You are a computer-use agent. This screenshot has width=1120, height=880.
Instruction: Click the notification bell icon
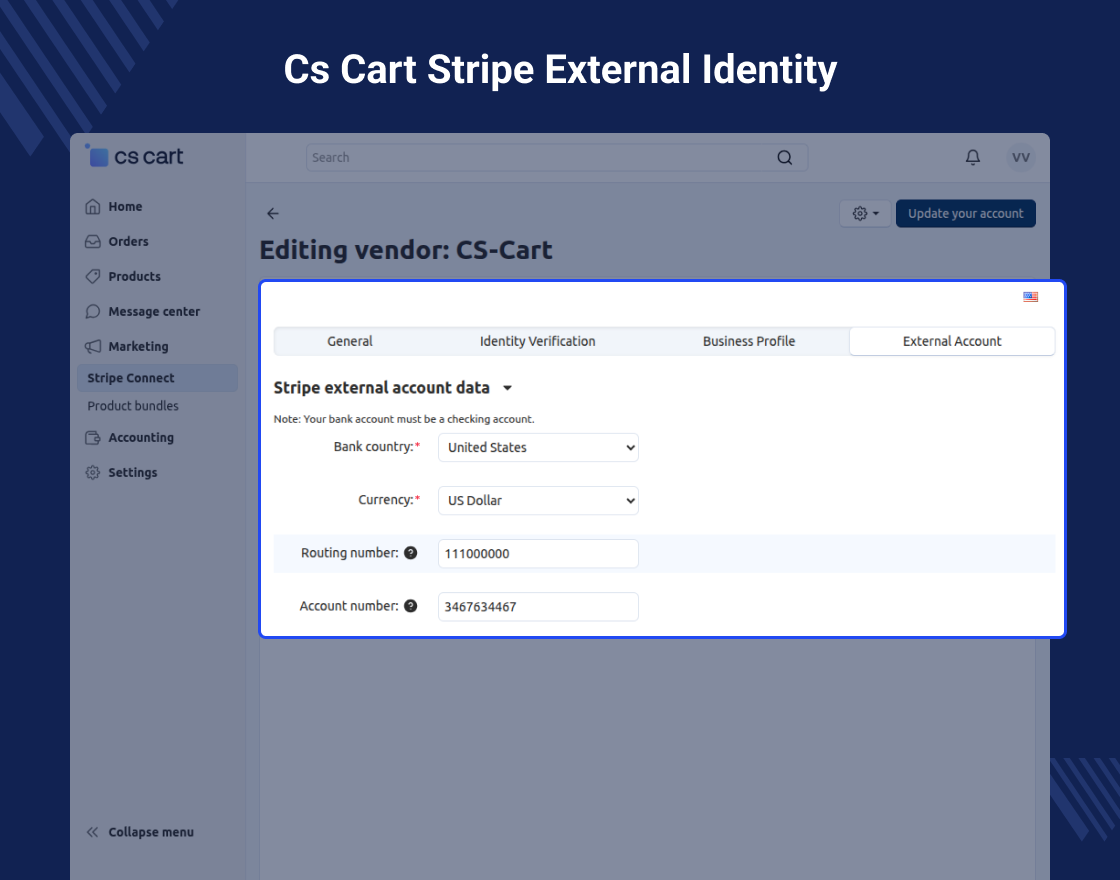coord(972,157)
